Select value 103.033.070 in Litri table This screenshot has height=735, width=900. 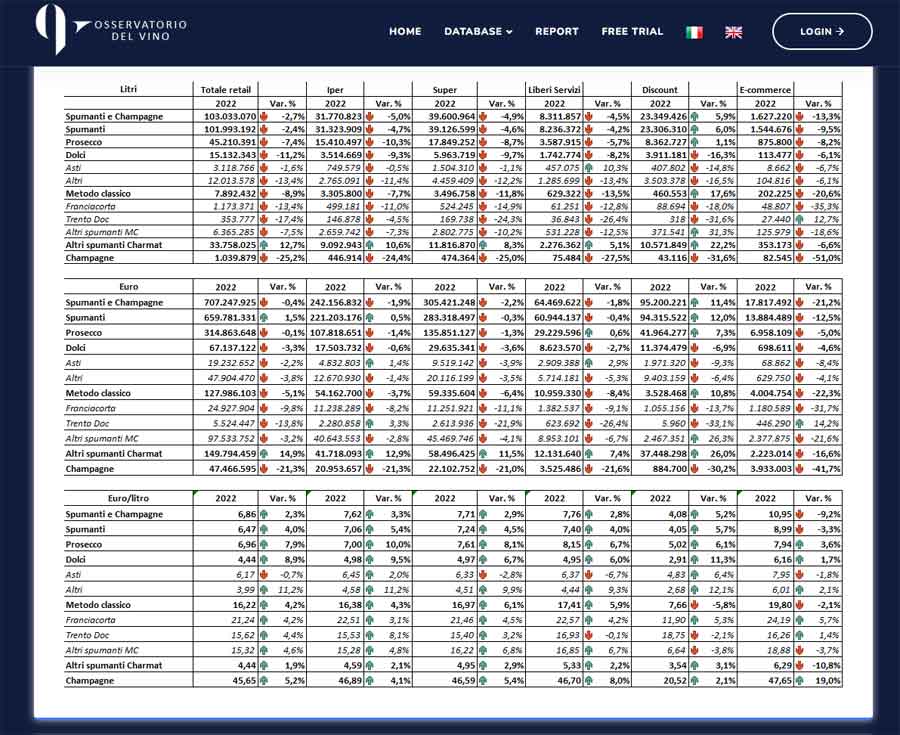230,116
